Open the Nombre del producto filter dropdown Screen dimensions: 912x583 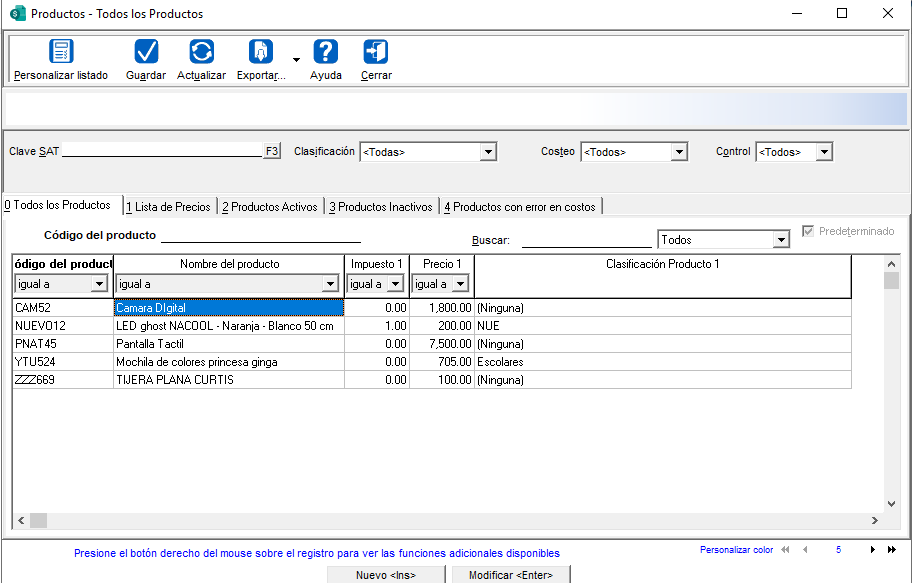pyautogui.click(x=330, y=284)
